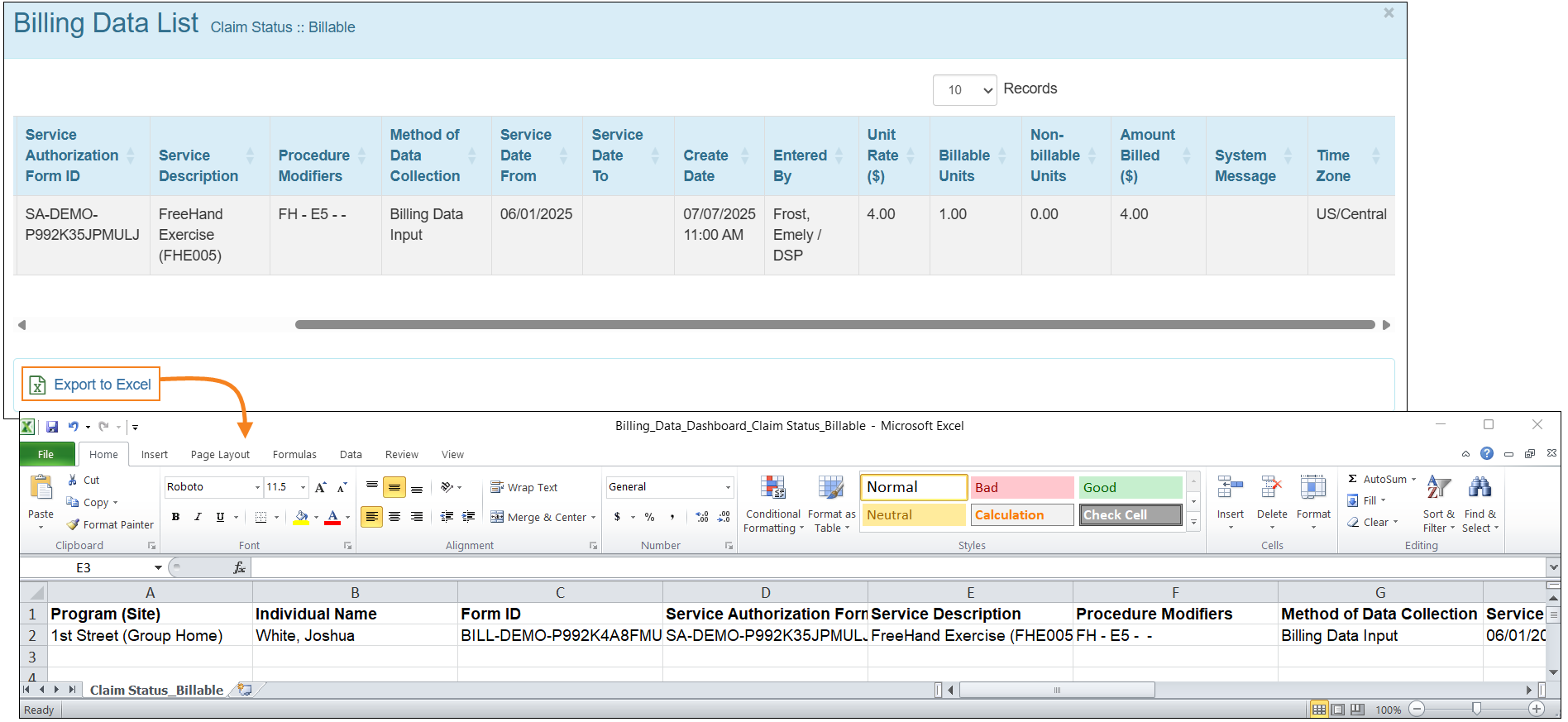Expand the cell Styles gallery more arrow

point(1193,523)
